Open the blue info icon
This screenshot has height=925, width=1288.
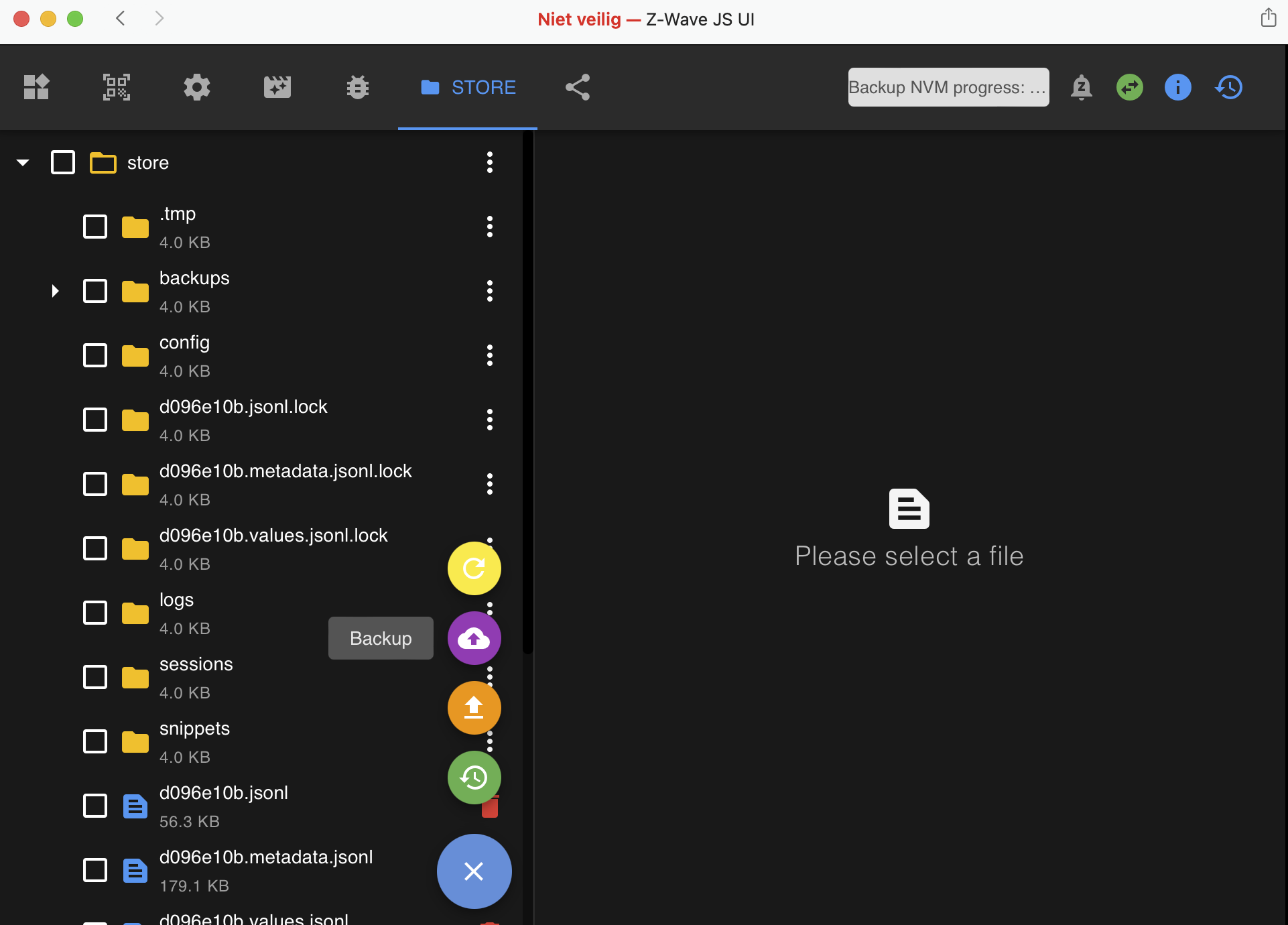coord(1178,87)
